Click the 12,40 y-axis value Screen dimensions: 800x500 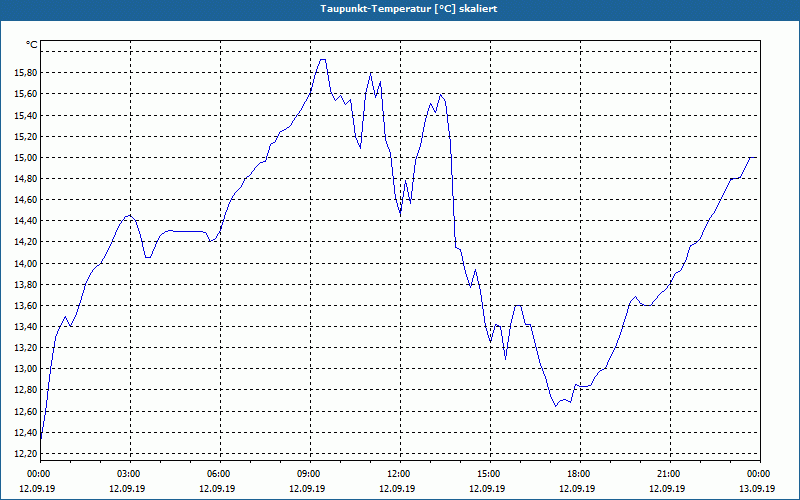26,433
